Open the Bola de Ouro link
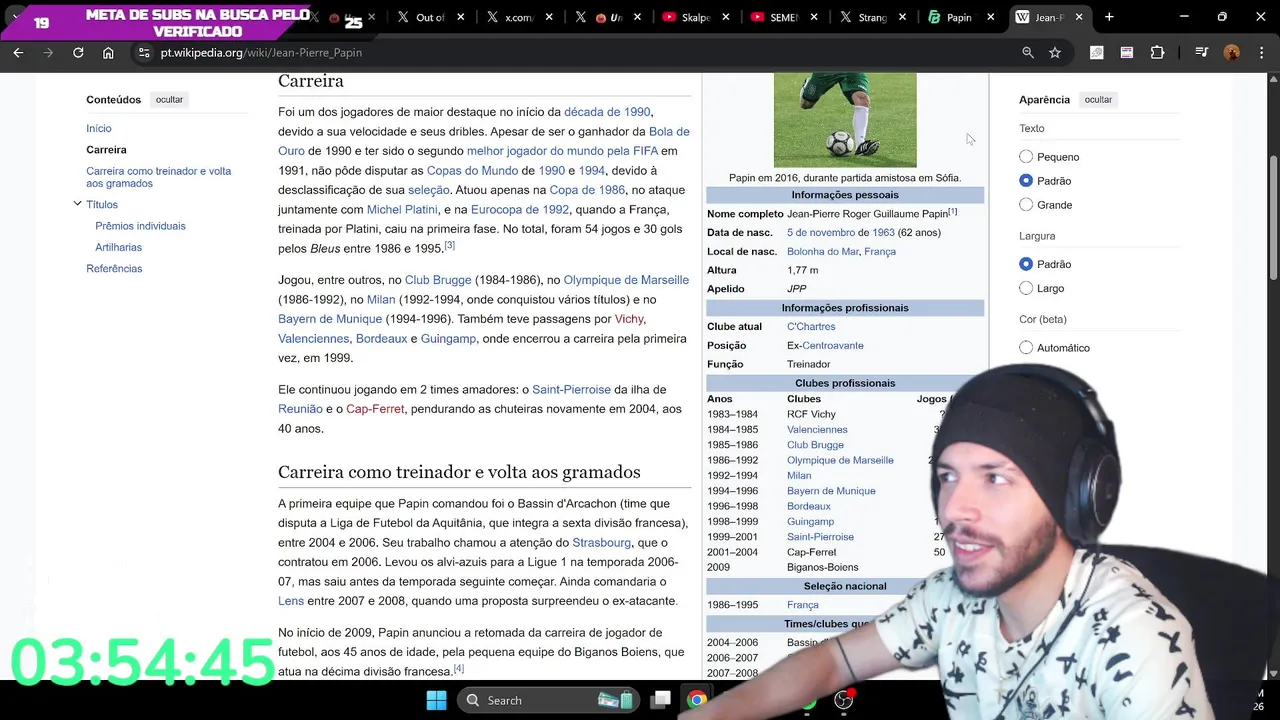Screen dimensions: 1280x720 pos(669,131)
